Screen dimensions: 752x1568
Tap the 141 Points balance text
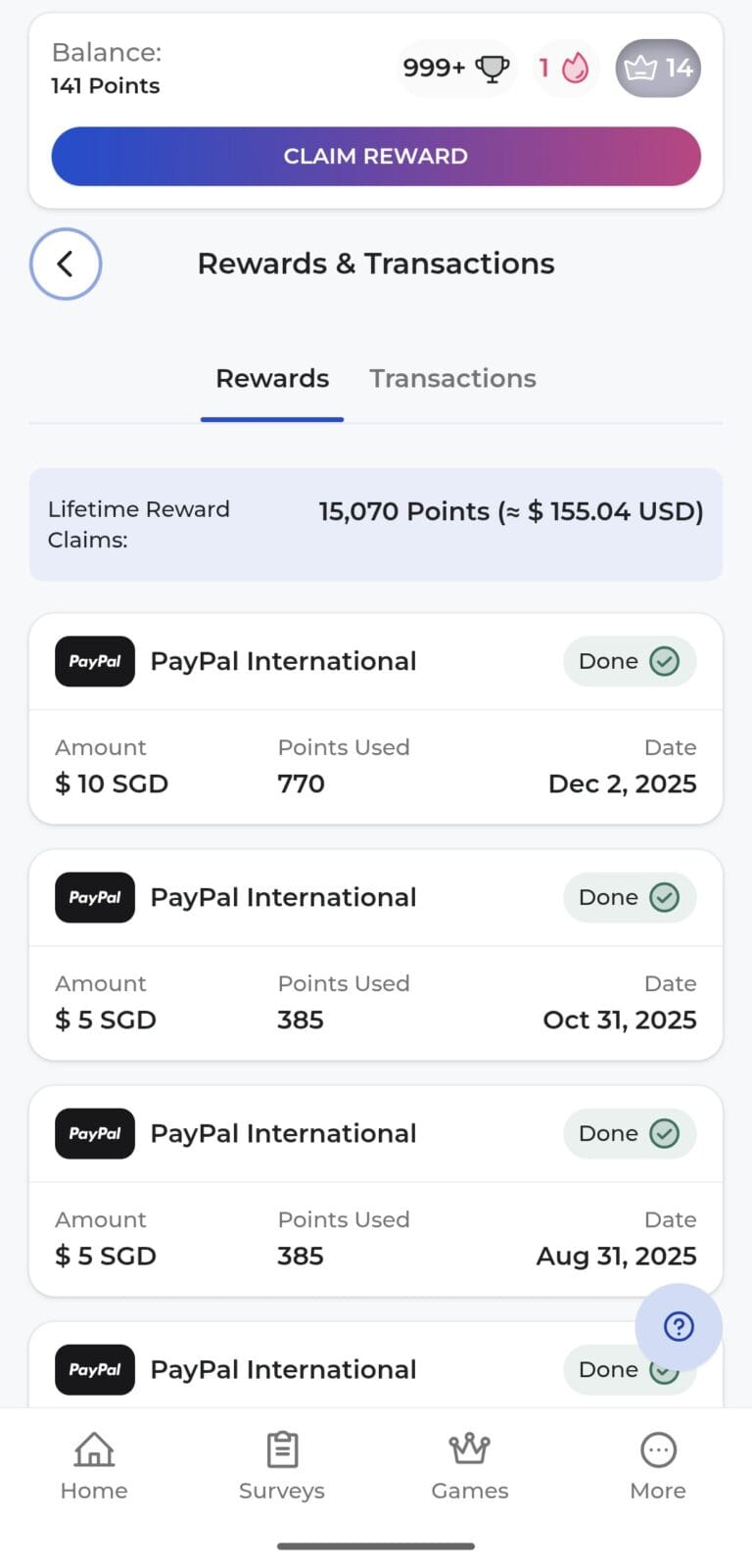click(106, 86)
